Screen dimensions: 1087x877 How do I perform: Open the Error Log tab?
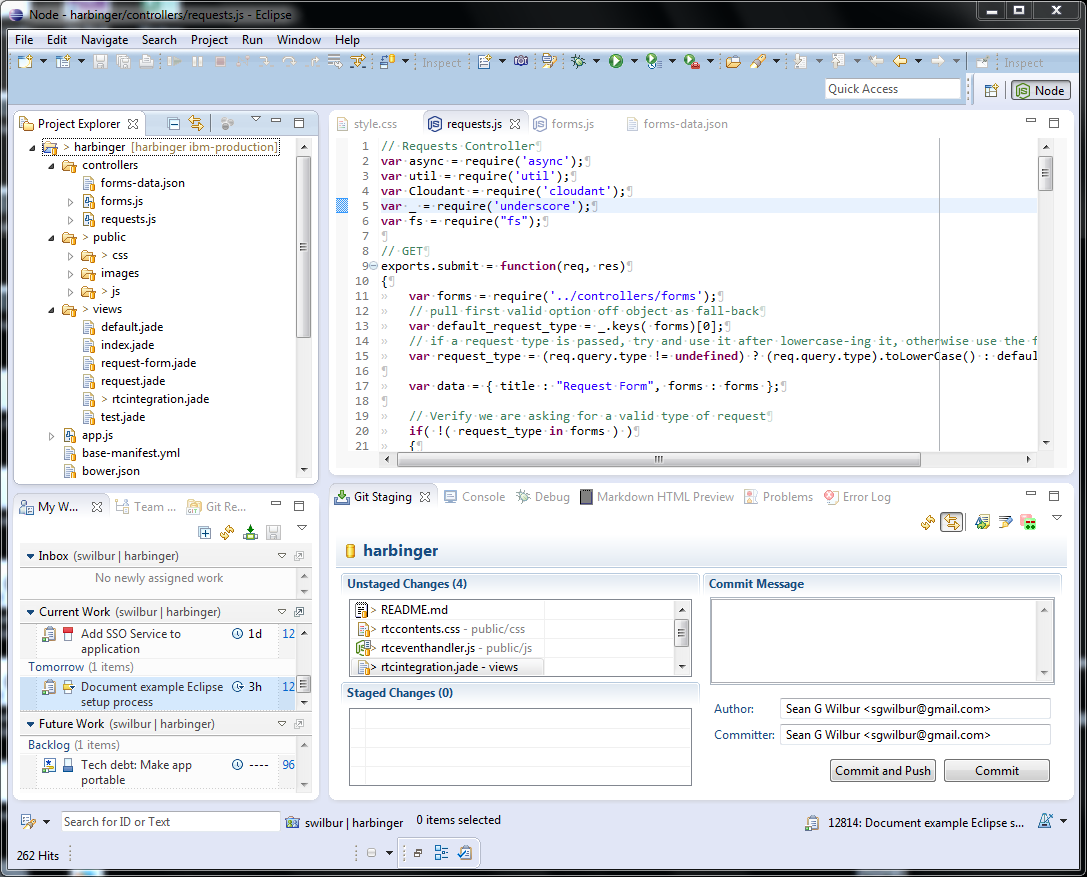click(x=858, y=496)
